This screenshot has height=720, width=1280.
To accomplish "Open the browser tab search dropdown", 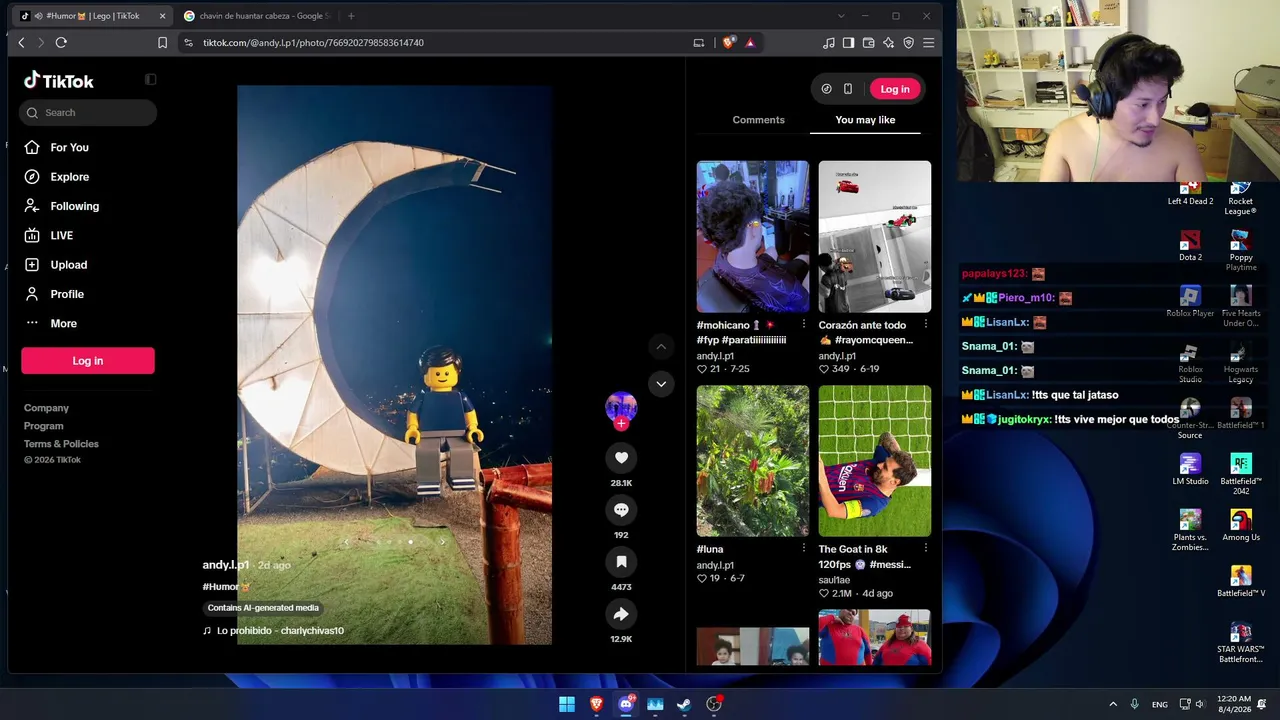I will [841, 16].
